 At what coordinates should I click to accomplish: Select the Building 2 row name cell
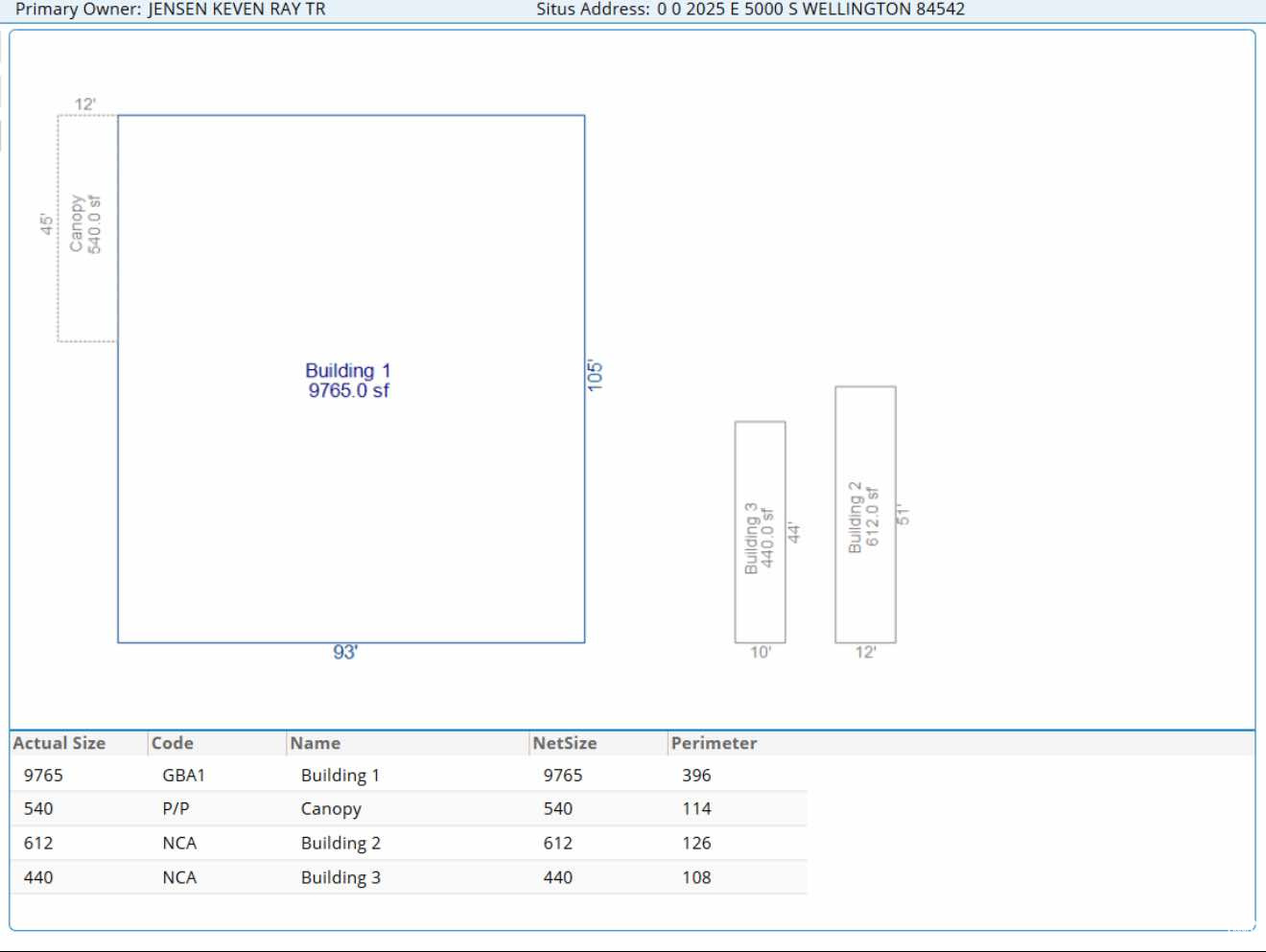(340, 844)
